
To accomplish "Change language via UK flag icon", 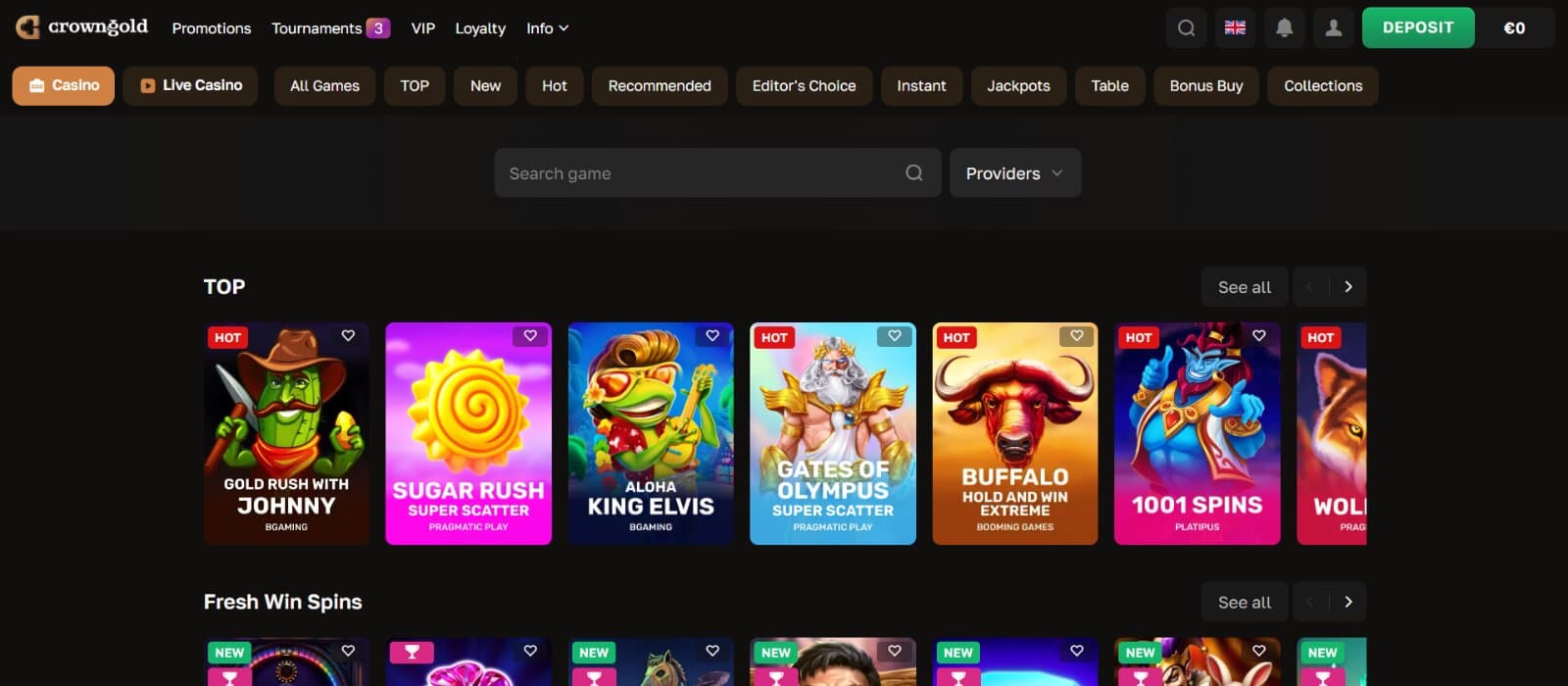I will coord(1235,27).
